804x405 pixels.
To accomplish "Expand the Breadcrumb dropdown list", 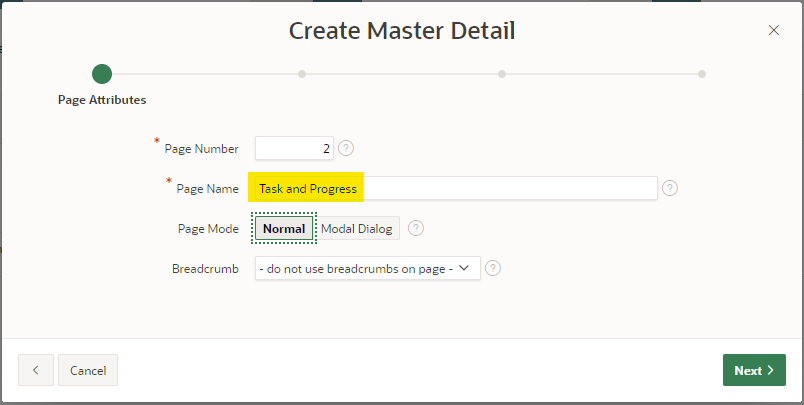I will (367, 268).
